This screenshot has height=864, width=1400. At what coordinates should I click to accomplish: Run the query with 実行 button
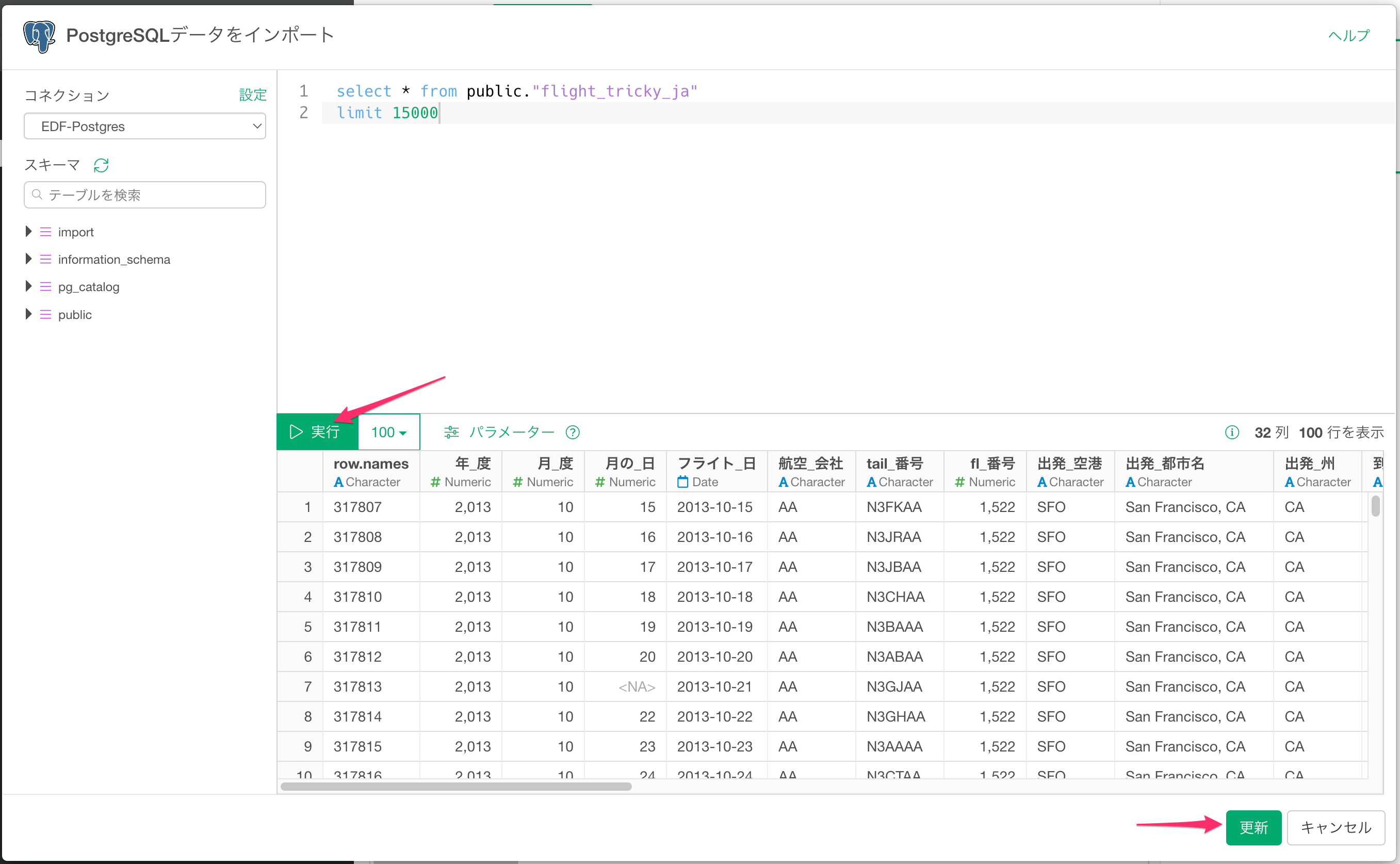click(317, 432)
